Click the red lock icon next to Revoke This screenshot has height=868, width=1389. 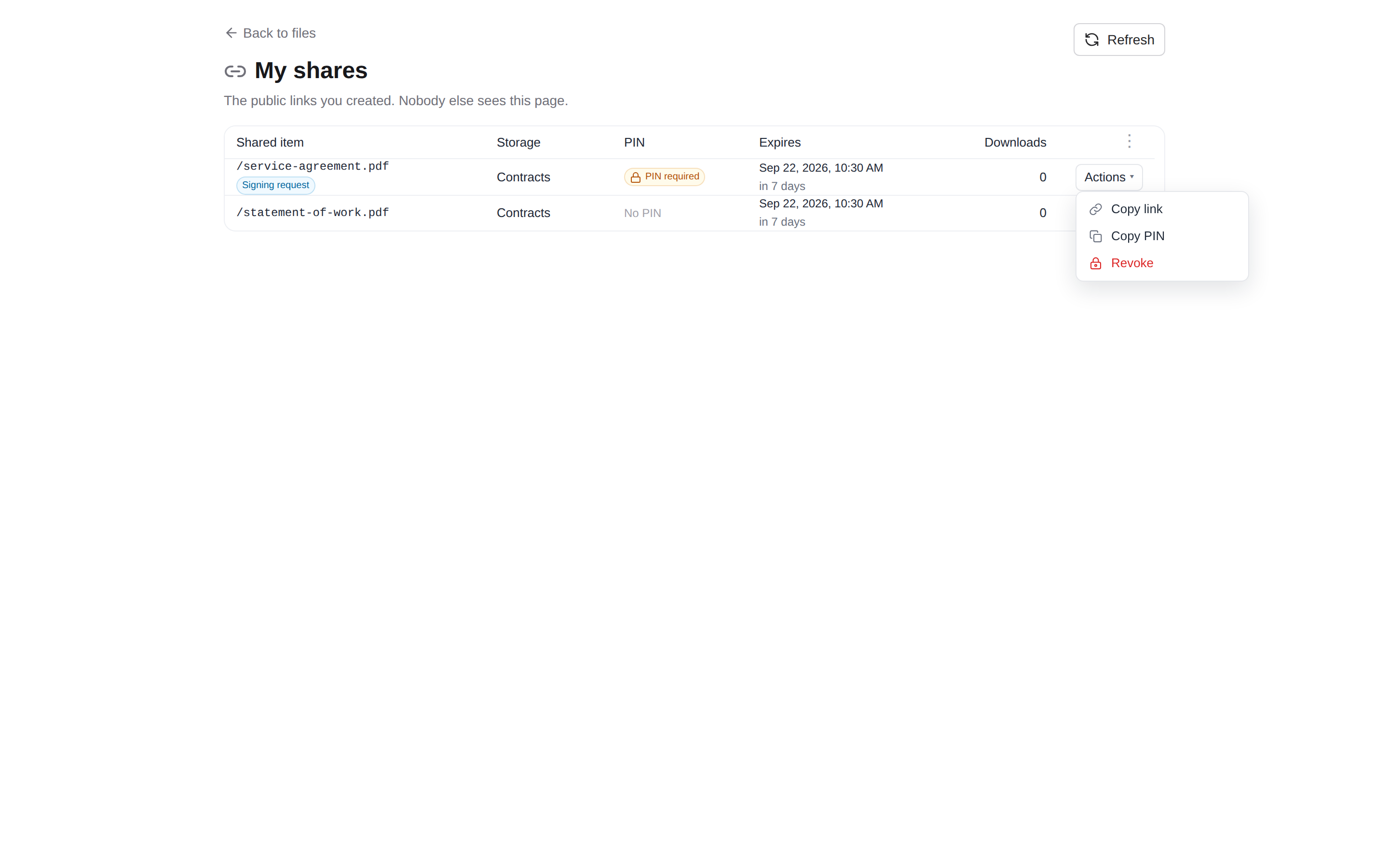[x=1095, y=263]
